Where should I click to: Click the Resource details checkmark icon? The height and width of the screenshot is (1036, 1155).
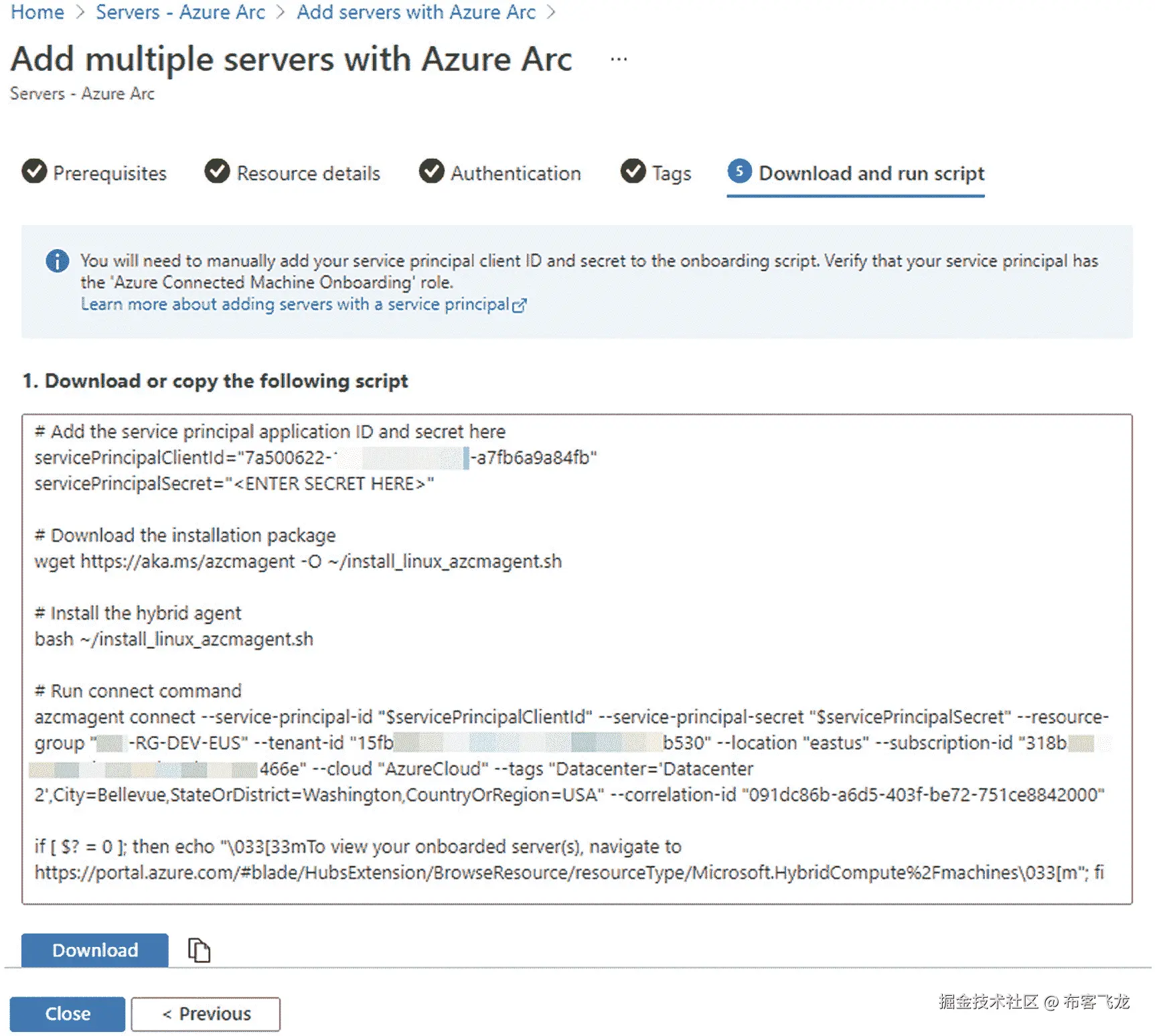coord(217,171)
